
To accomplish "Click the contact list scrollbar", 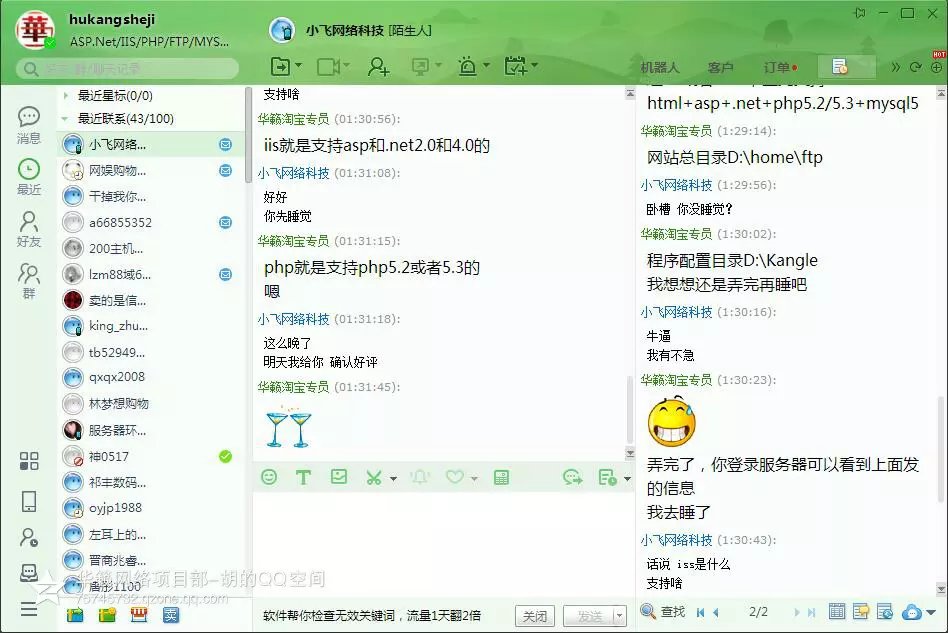I will pos(248,135).
